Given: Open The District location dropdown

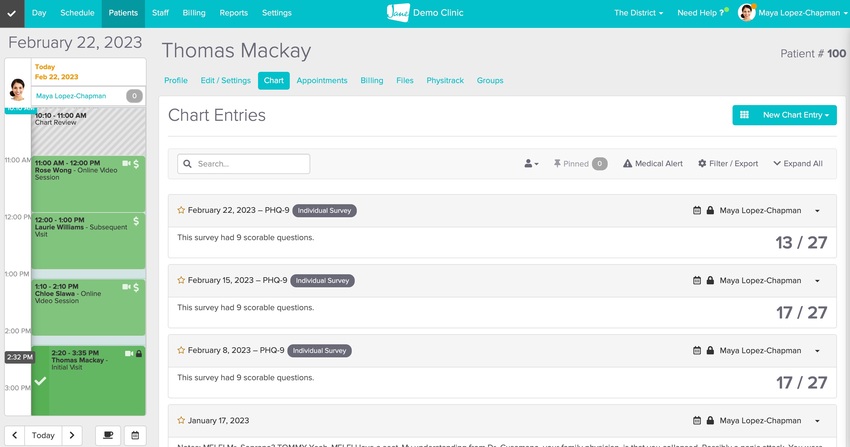Looking at the screenshot, I should click(x=638, y=13).
